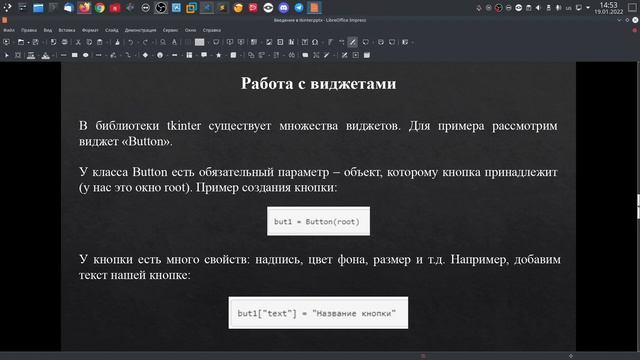Click the paragraph starting "У кнопки есть много"

(320, 267)
